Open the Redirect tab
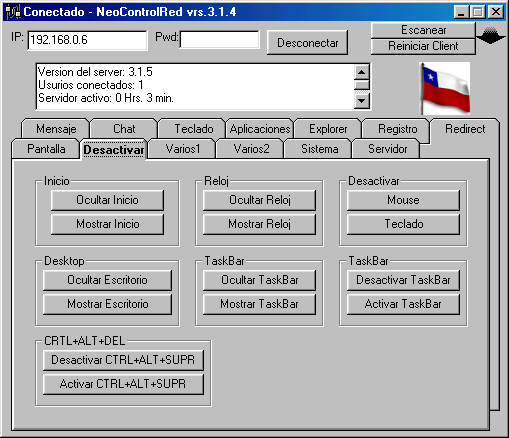Viewport: 509px width, 438px height. point(465,129)
